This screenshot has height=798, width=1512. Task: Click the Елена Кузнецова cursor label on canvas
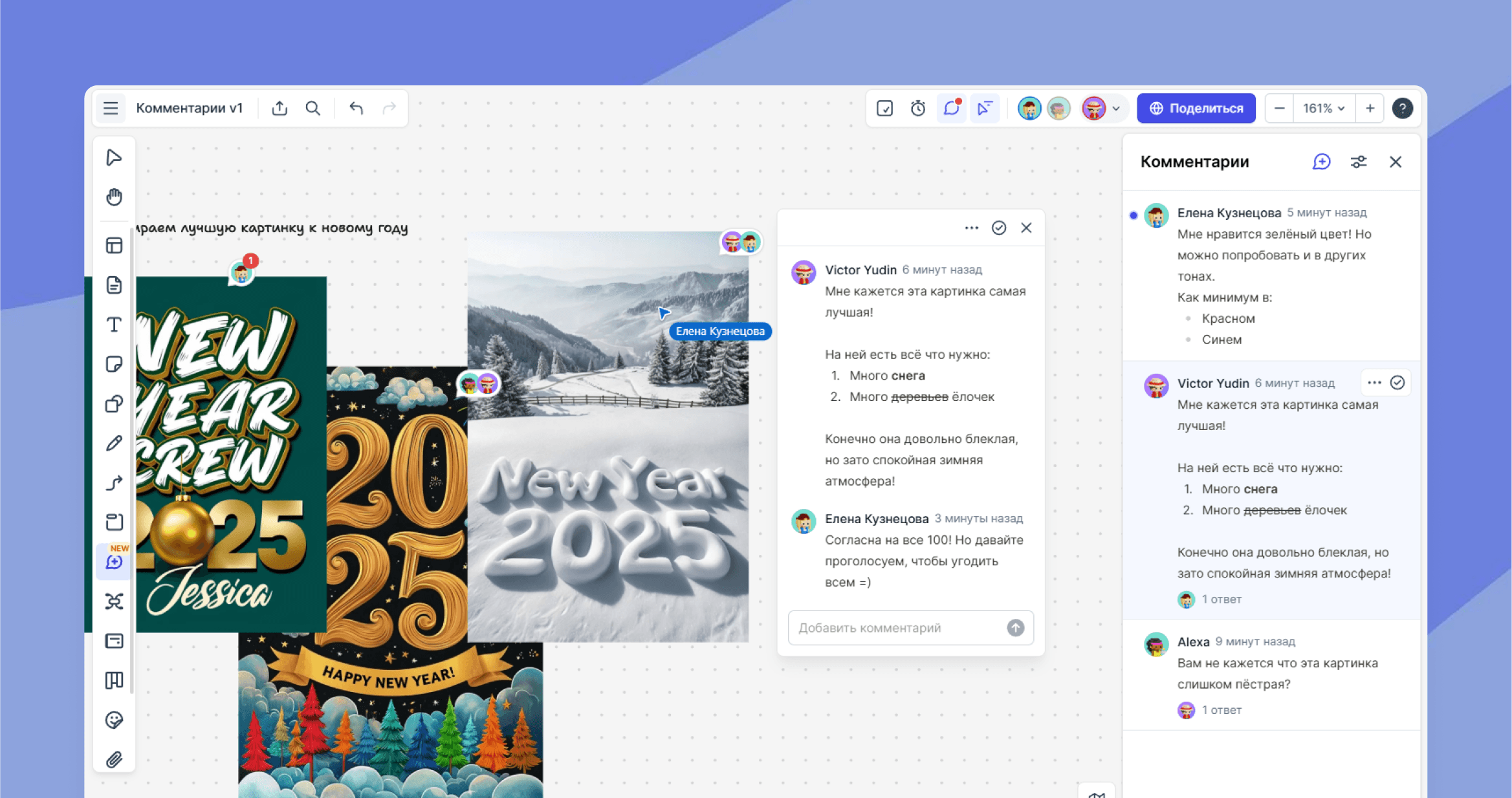pyautogui.click(x=720, y=331)
